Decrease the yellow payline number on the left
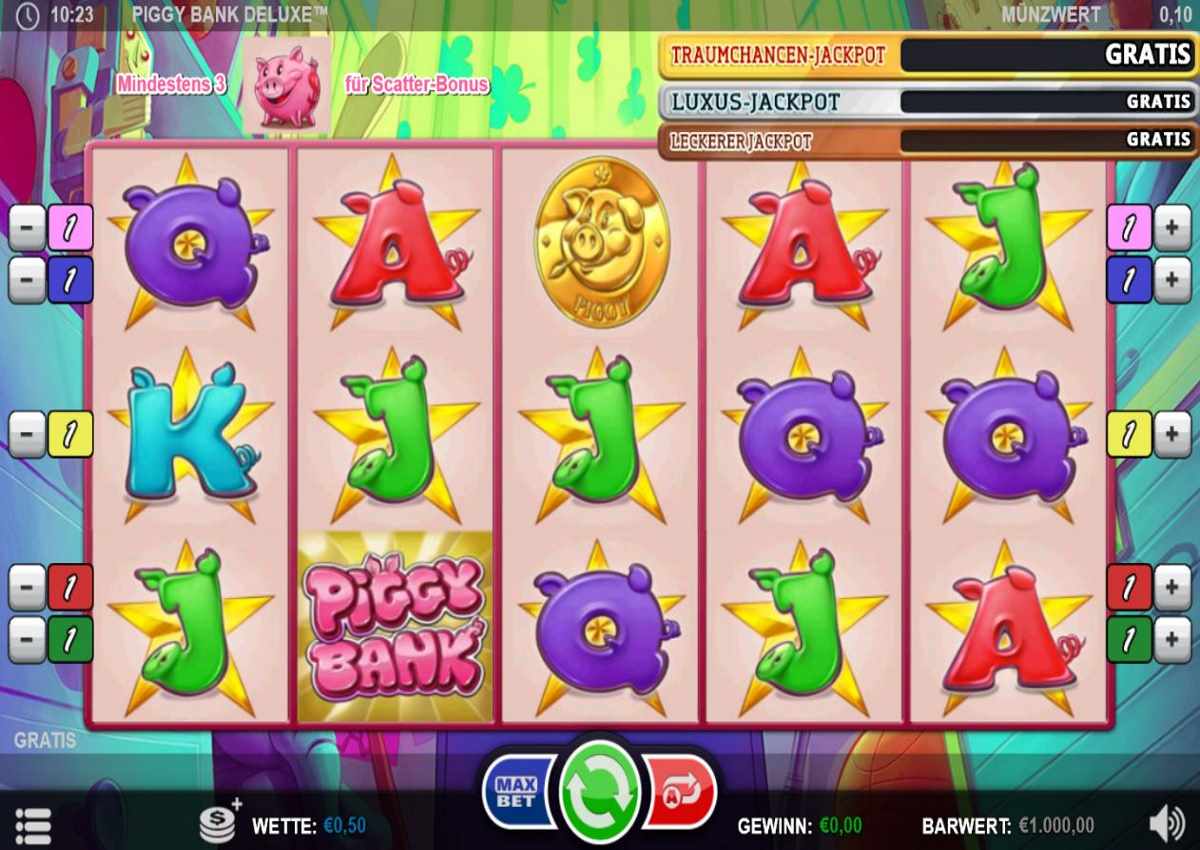This screenshot has height=850, width=1200. (x=27, y=435)
